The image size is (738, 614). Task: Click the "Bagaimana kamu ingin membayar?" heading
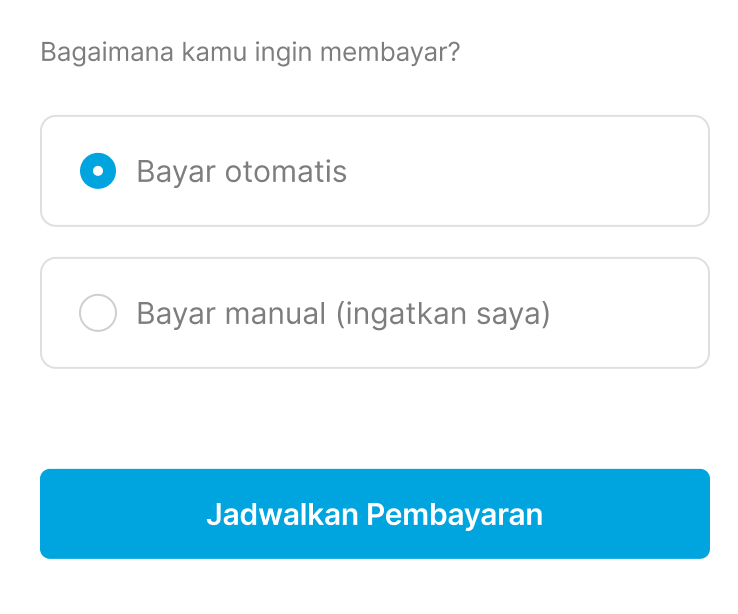250,52
